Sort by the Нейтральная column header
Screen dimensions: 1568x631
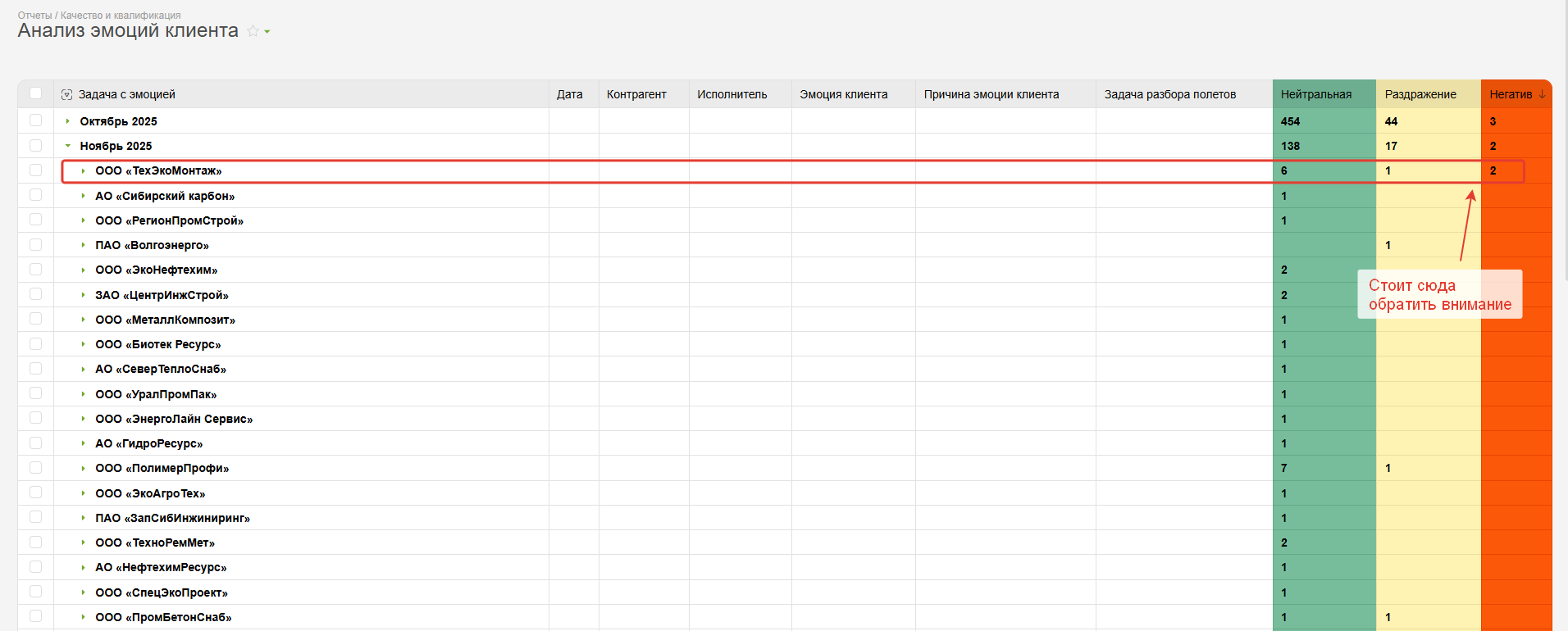click(x=1315, y=94)
